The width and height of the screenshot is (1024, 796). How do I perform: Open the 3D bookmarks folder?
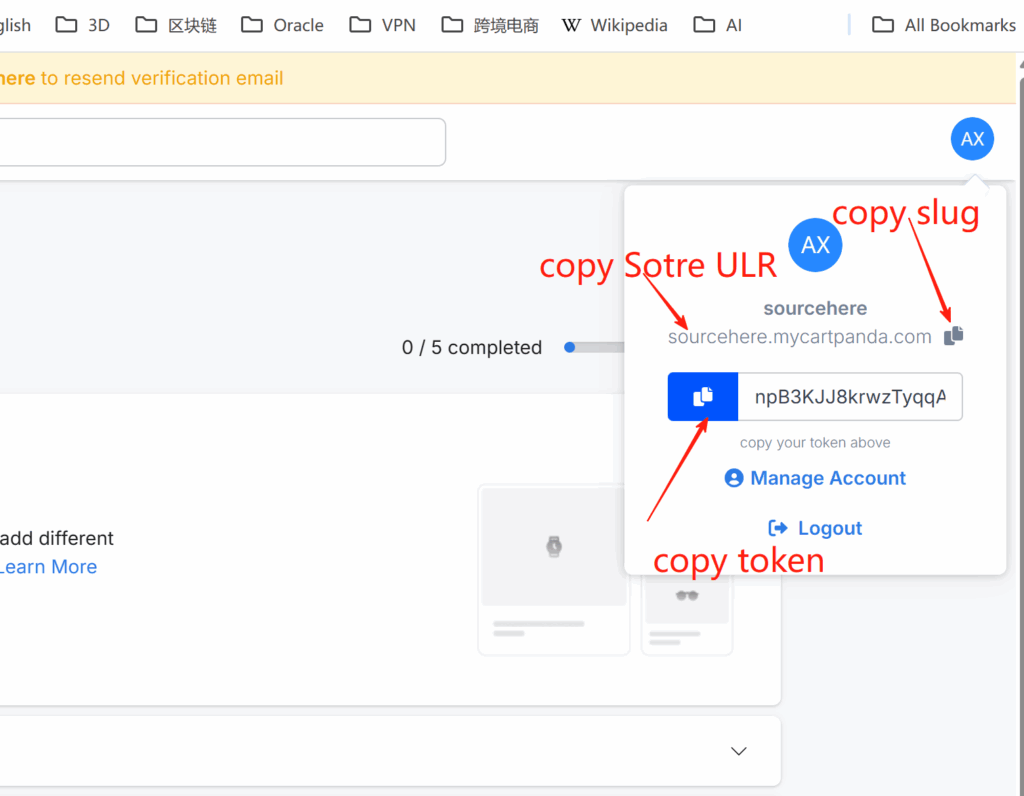(82, 25)
